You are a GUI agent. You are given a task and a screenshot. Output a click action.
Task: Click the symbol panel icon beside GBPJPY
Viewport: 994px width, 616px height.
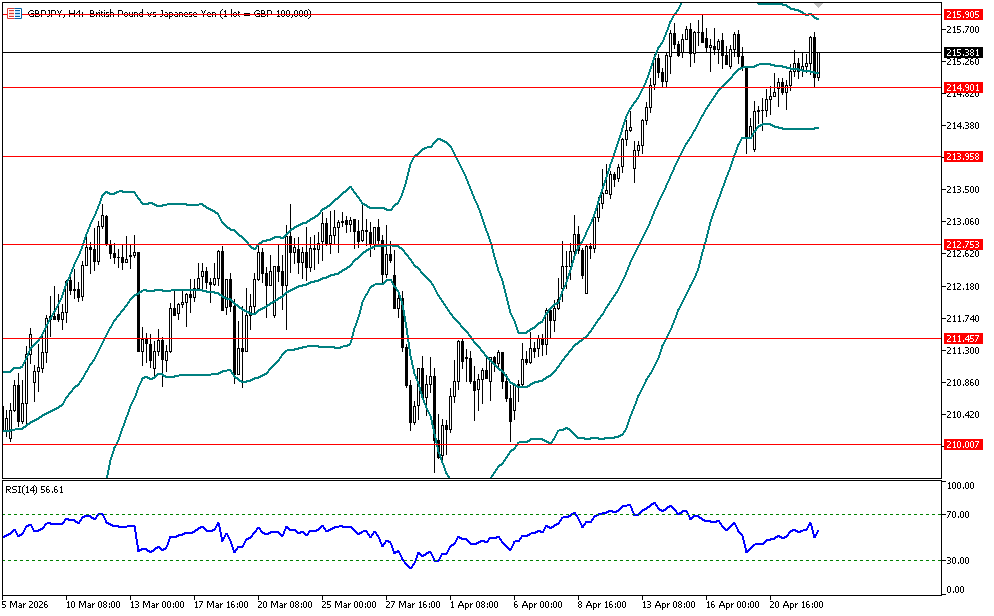pos(14,13)
